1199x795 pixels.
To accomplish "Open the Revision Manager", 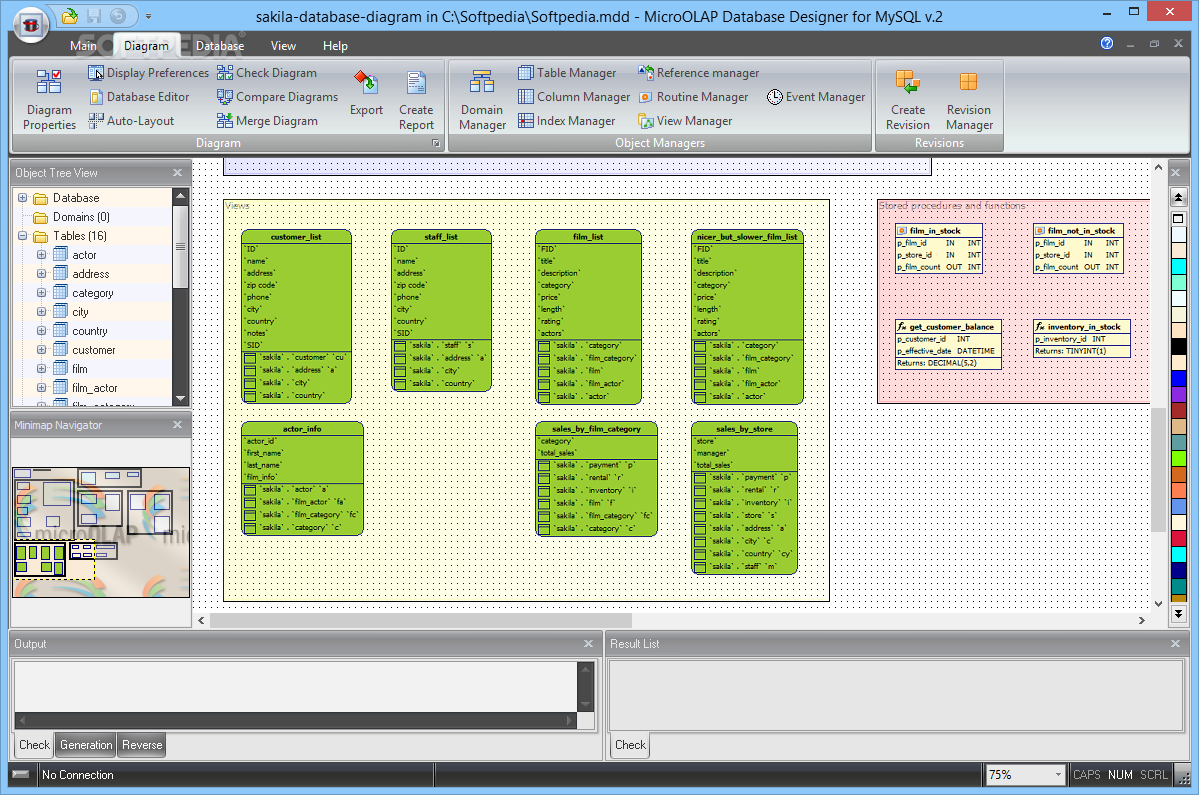I will [x=969, y=99].
